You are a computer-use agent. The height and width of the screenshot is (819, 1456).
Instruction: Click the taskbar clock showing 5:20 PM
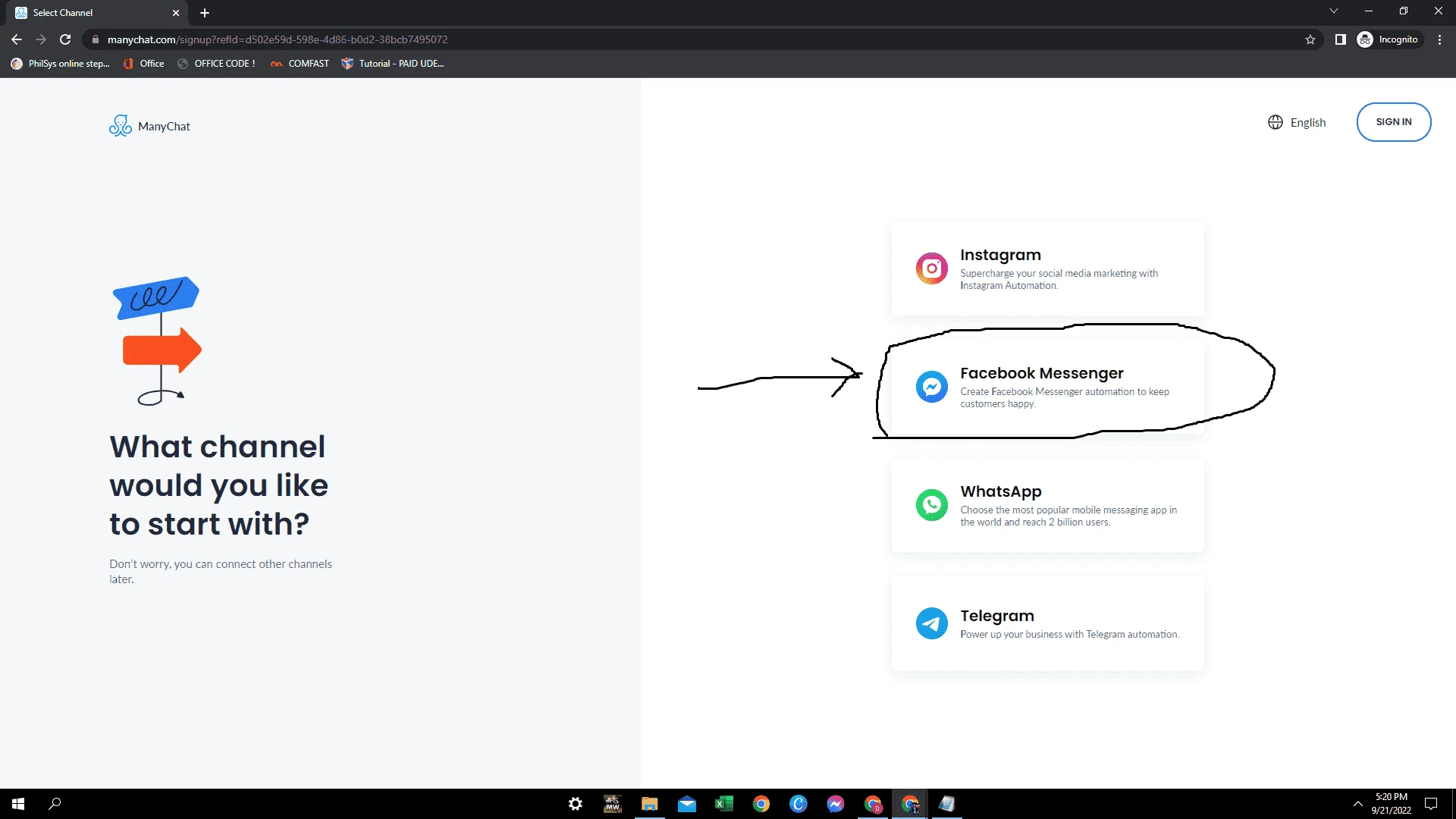pos(1391,804)
